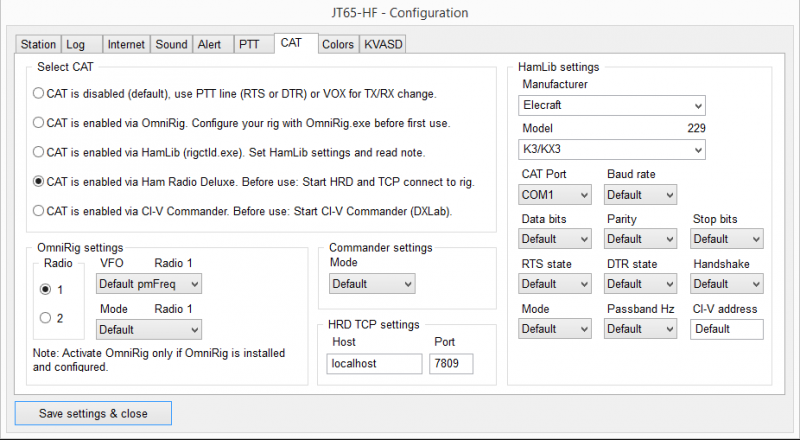Click the CI-V address input field
The height and width of the screenshot is (440, 800).
[726, 329]
